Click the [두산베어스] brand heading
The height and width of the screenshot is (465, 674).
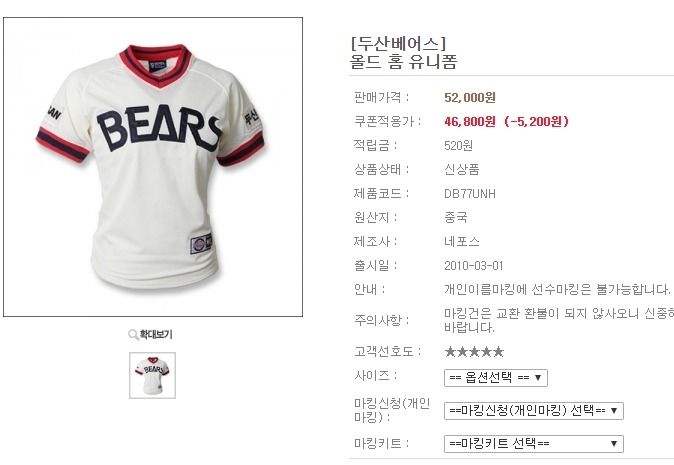pyautogui.click(x=398, y=43)
